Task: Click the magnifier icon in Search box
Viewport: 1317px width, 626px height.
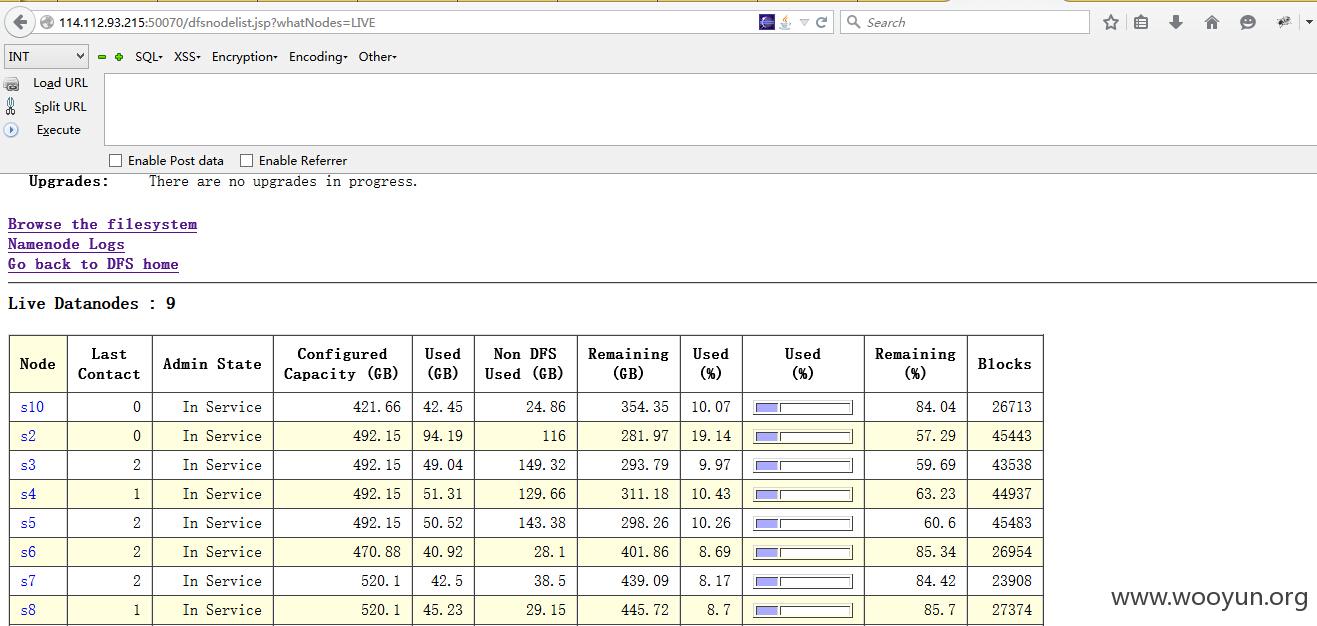Action: [854, 22]
